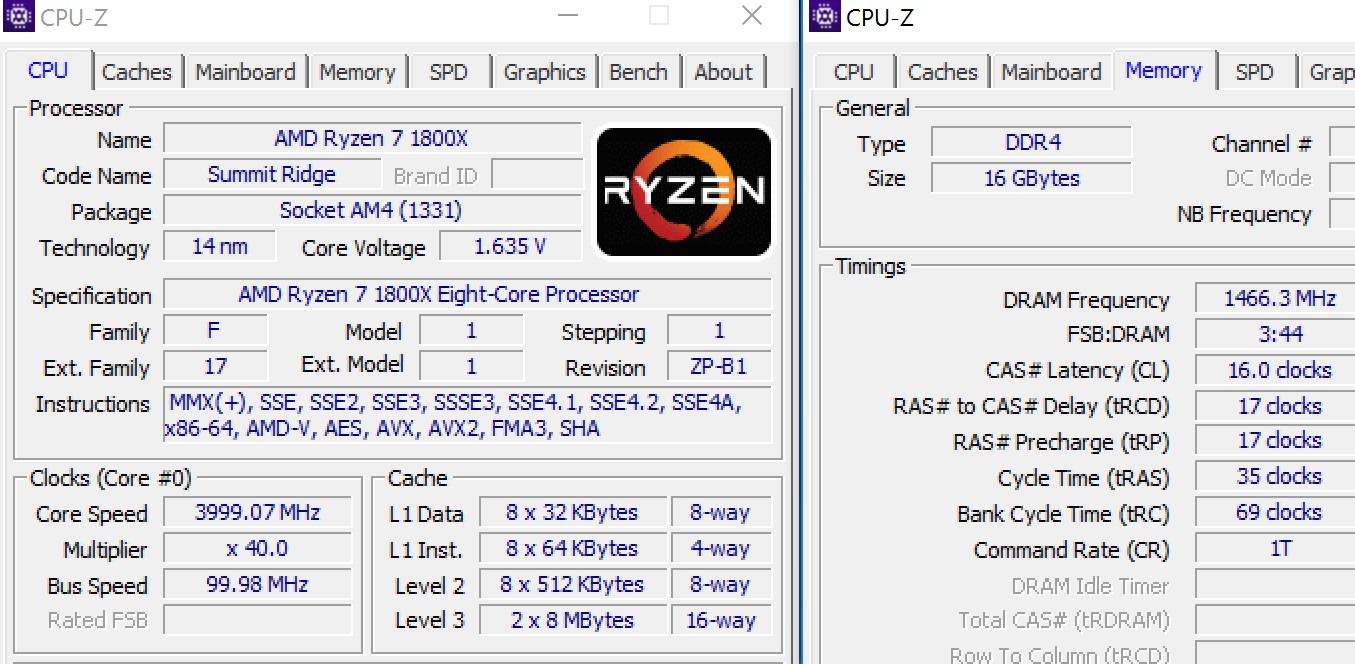
Task: Open the Bench tab
Action: 638,72
